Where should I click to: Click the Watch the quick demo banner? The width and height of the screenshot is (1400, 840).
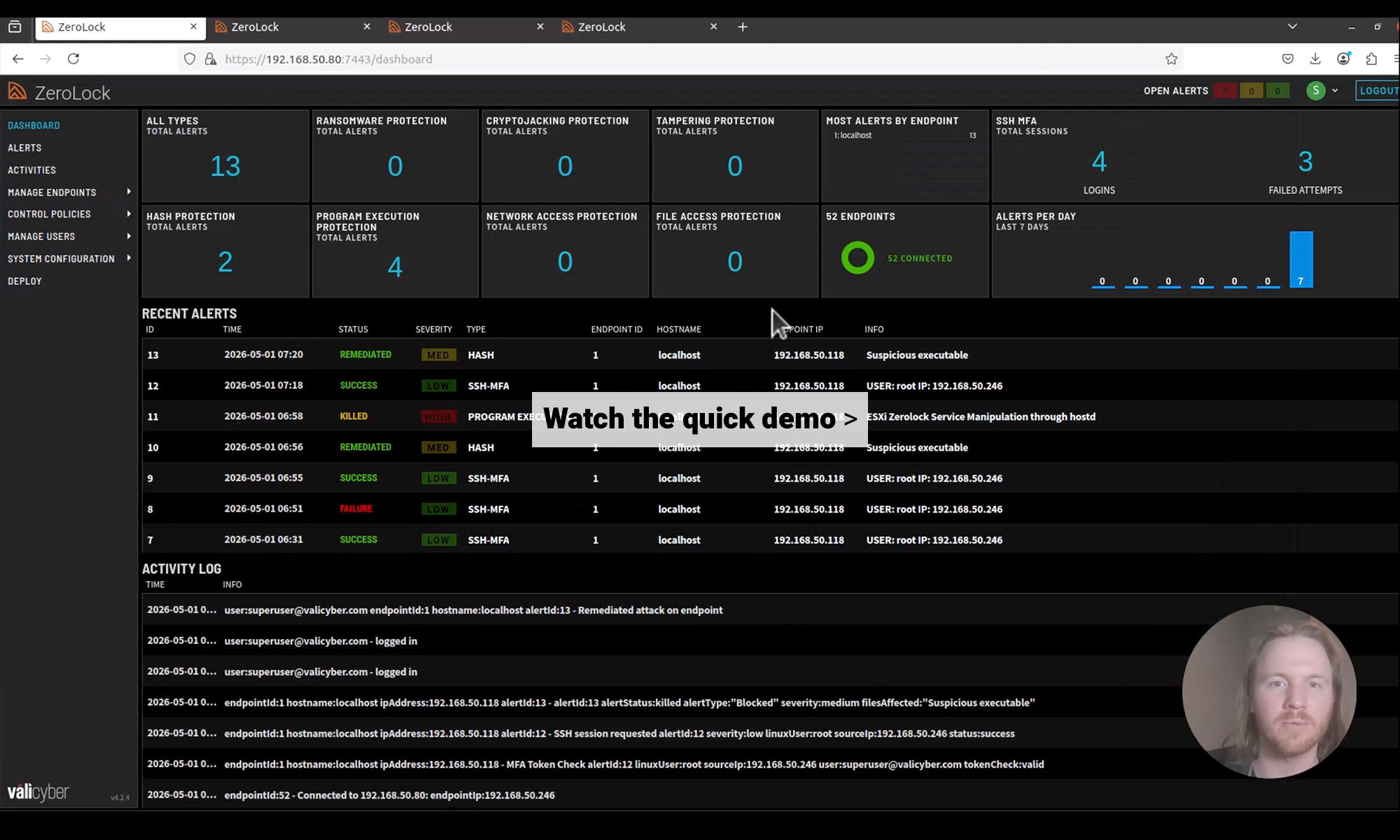click(700, 419)
